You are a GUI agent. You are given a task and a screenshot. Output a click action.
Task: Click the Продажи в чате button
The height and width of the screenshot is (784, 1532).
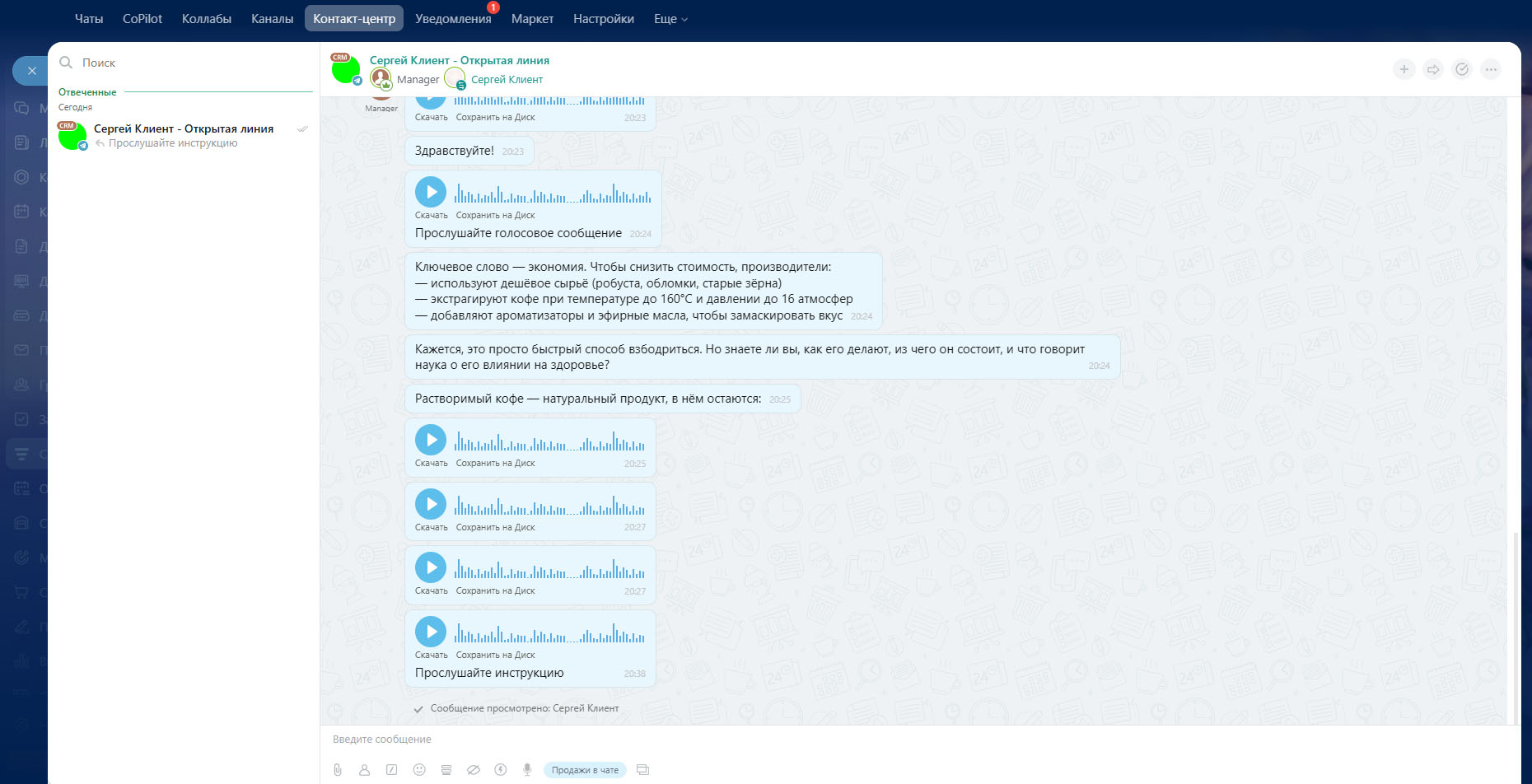point(585,770)
